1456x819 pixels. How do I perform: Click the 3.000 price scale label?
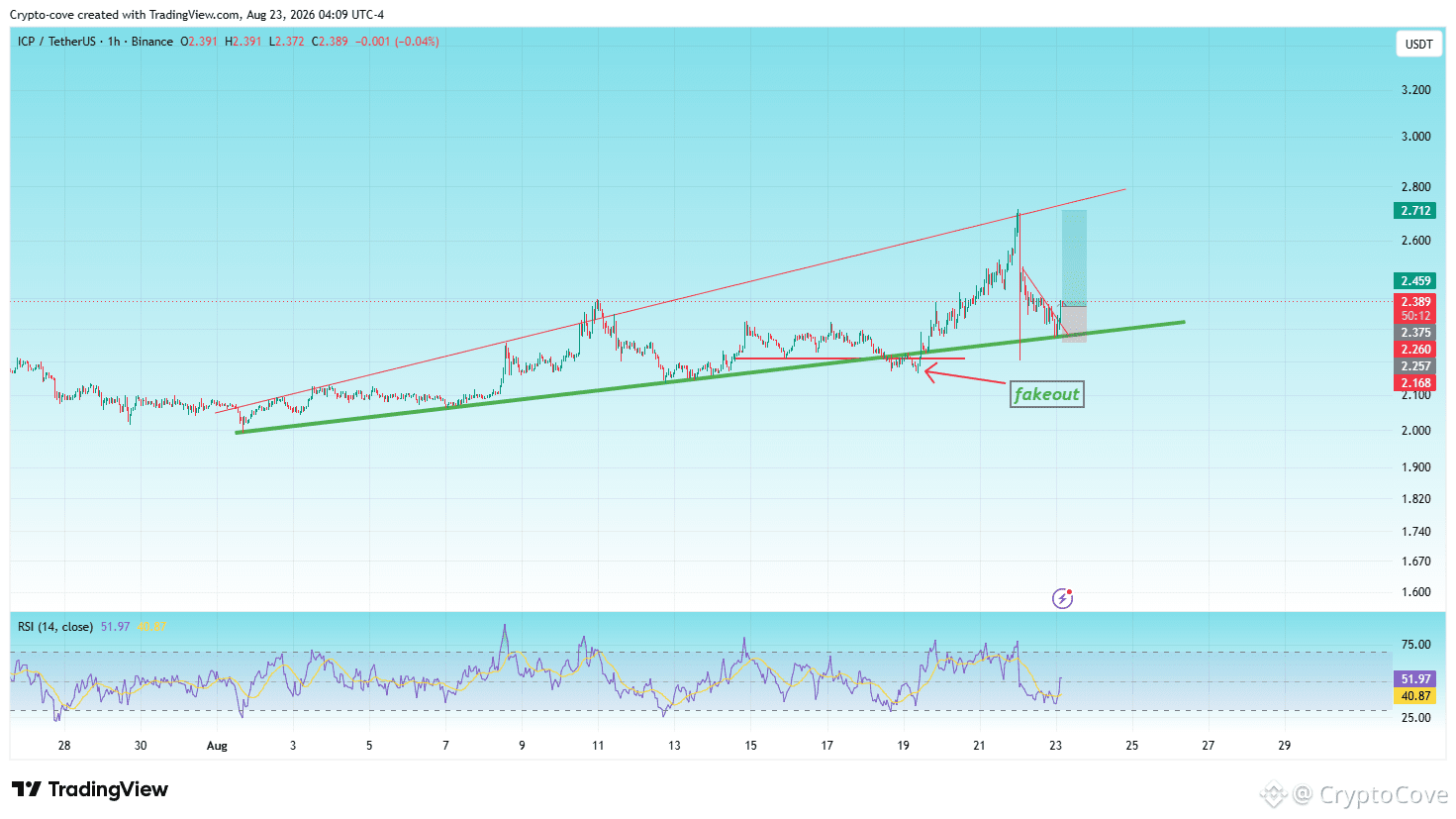(x=1416, y=137)
